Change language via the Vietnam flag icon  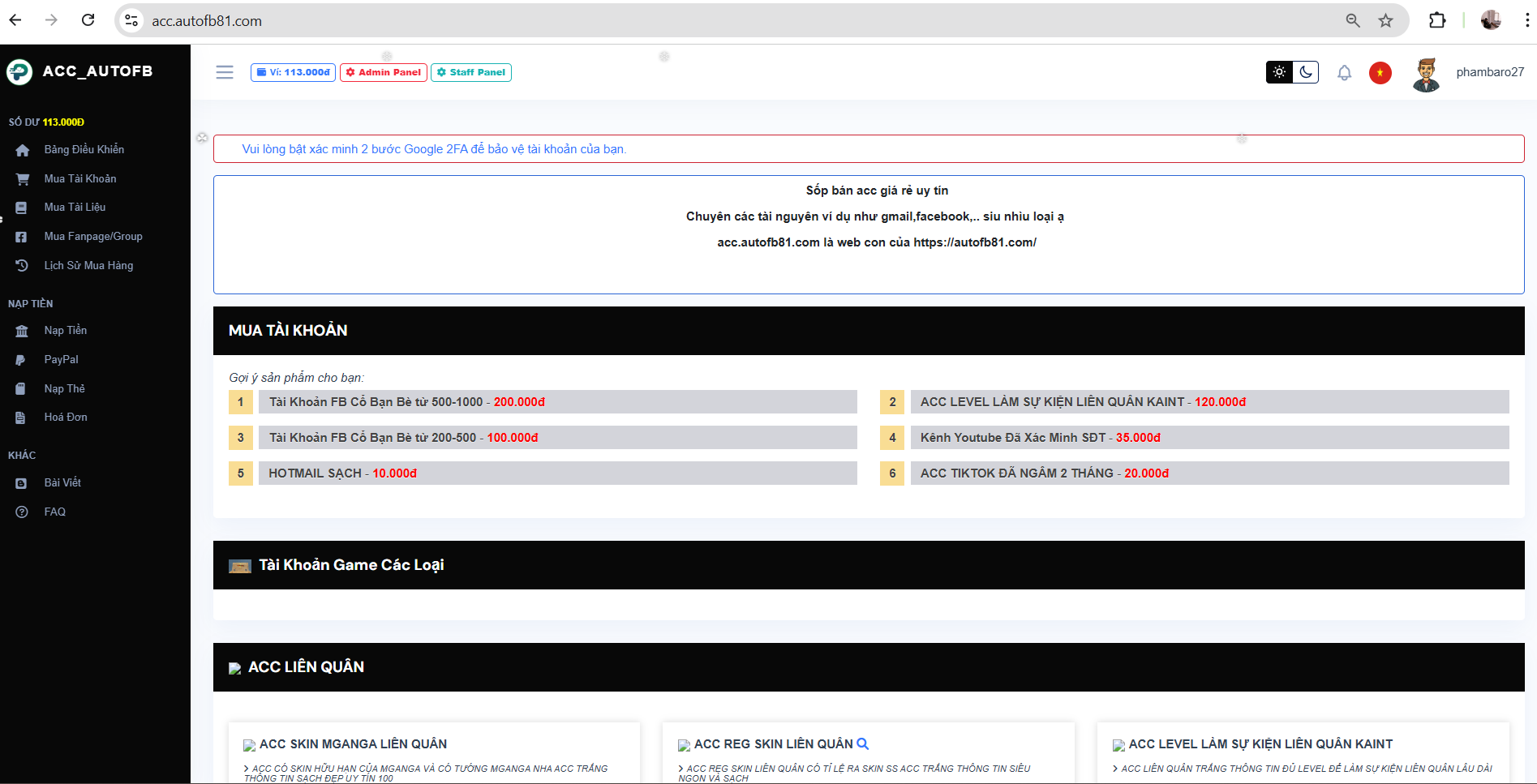point(1380,73)
